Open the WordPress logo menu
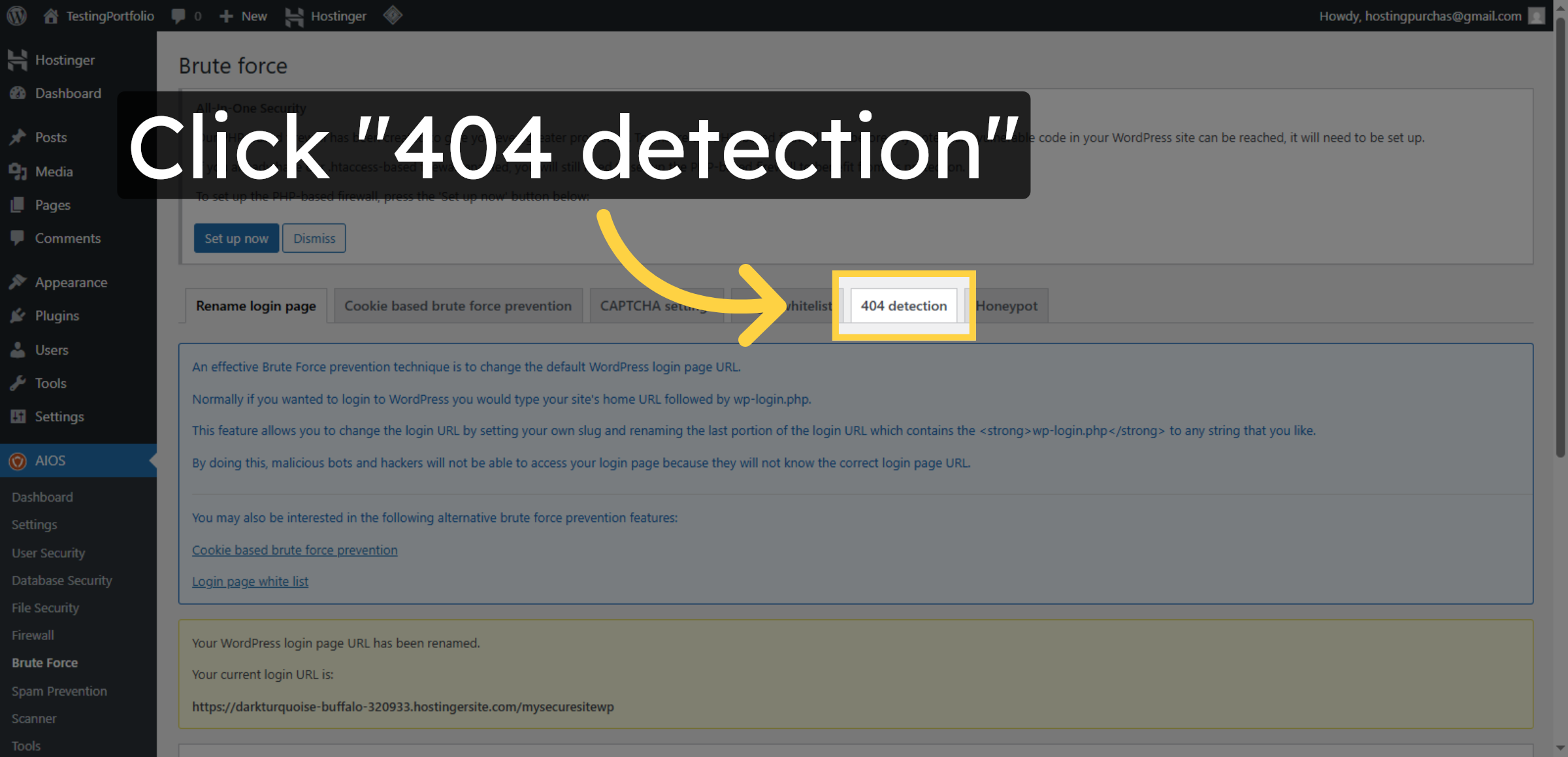The height and width of the screenshot is (757, 1568). tap(16, 16)
